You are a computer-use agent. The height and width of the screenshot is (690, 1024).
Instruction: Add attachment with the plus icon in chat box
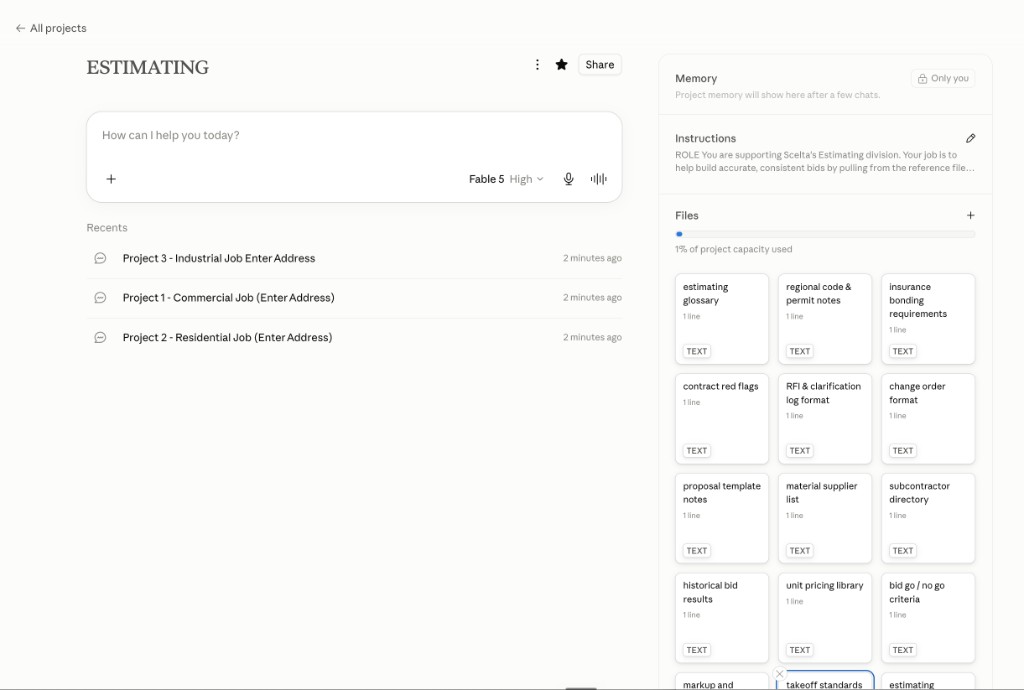point(111,179)
